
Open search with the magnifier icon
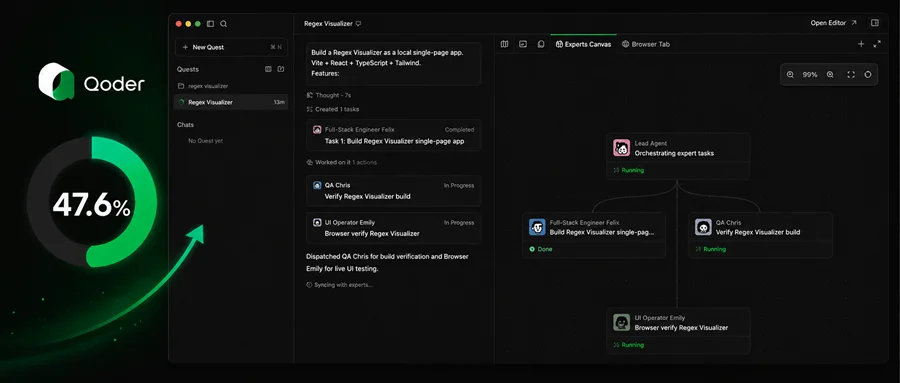tap(224, 24)
